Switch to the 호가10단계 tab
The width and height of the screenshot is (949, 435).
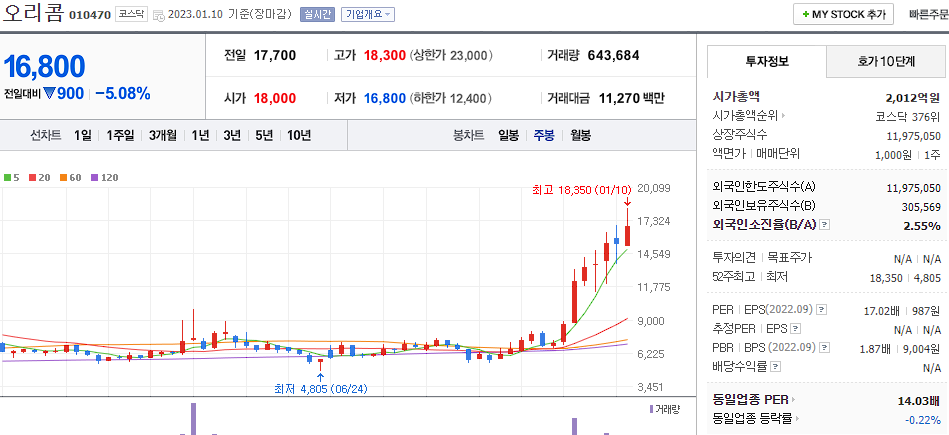886,61
